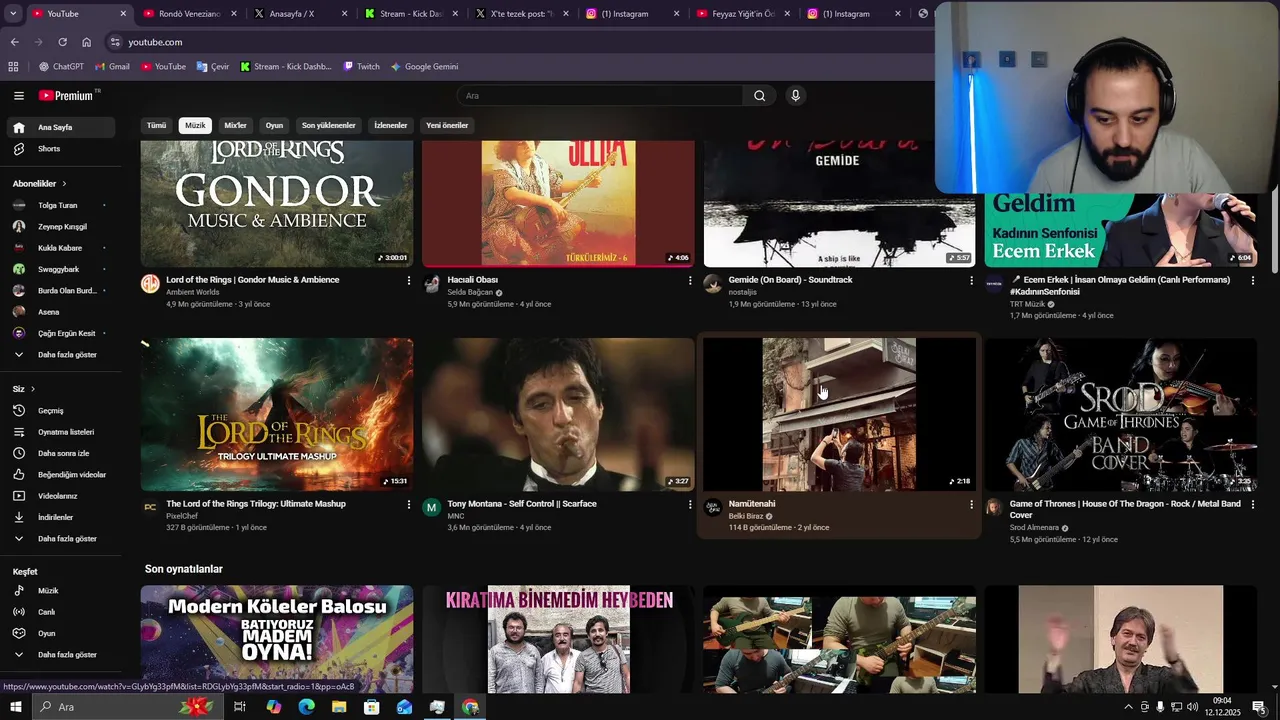Viewport: 1280px width, 720px height.
Task: Open Canlı under Keşfet
Action: (x=60, y=612)
